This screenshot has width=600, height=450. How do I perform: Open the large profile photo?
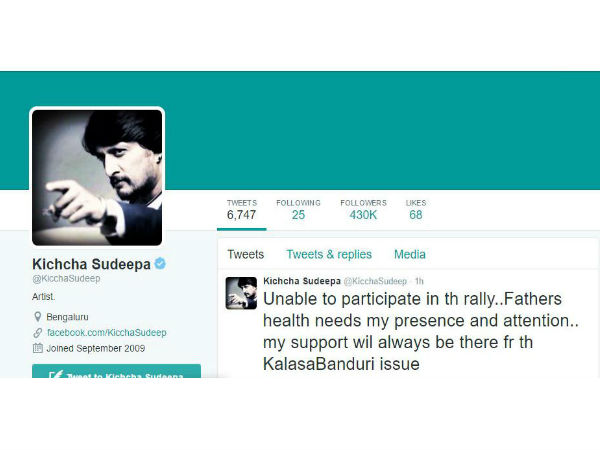tap(97, 178)
